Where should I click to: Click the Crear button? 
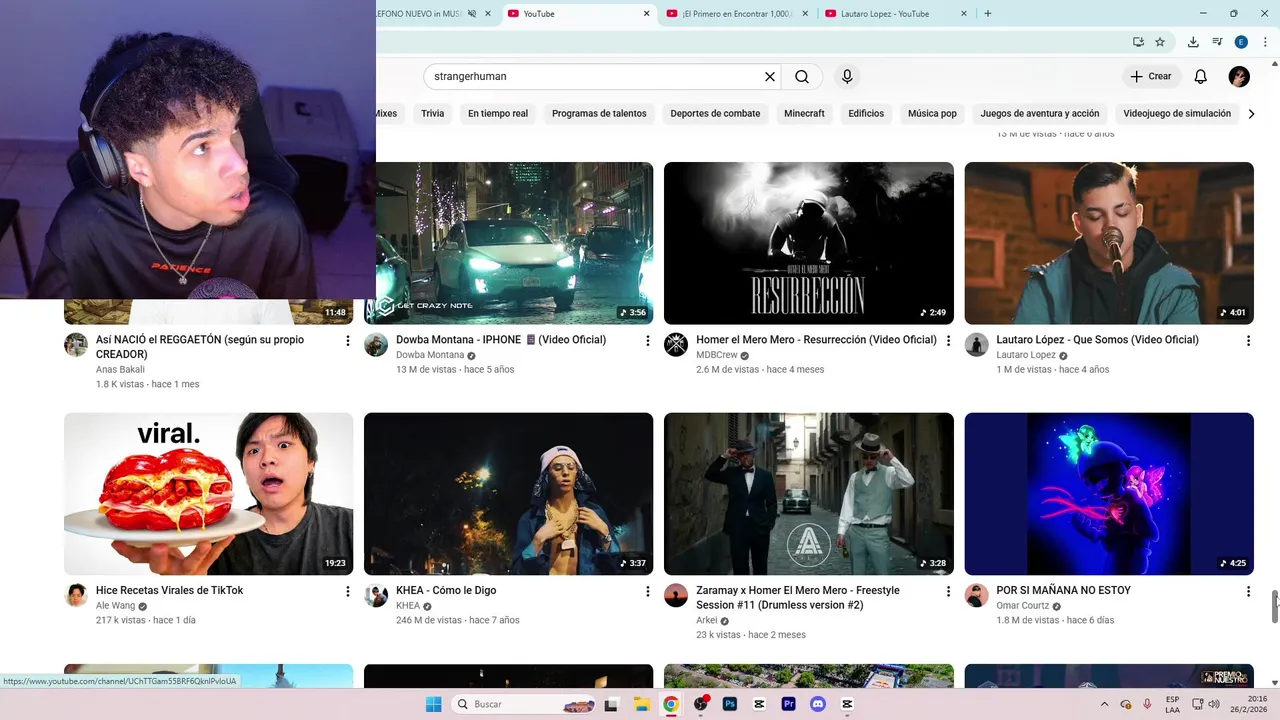coord(1150,76)
